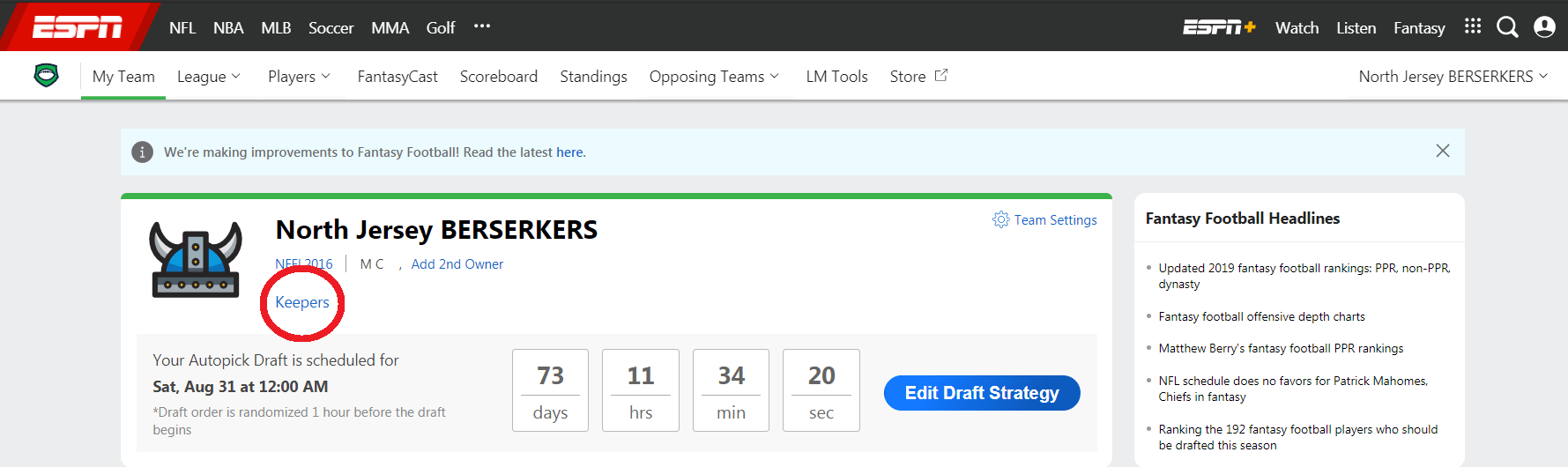Viewport: 1568px width, 467px height.
Task: Expand the League dropdown
Action: pos(209,77)
